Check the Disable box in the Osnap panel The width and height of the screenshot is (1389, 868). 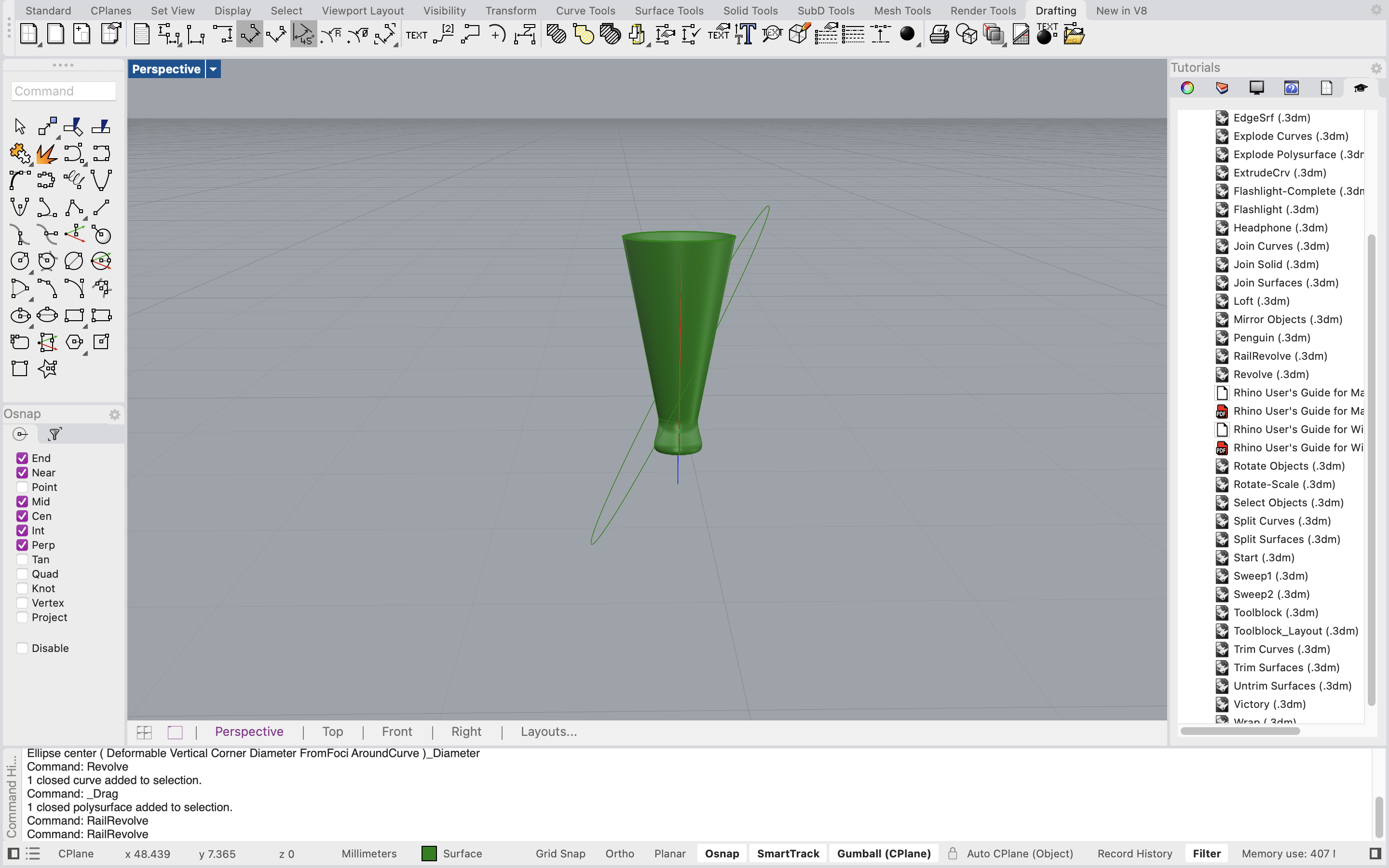pyautogui.click(x=23, y=647)
